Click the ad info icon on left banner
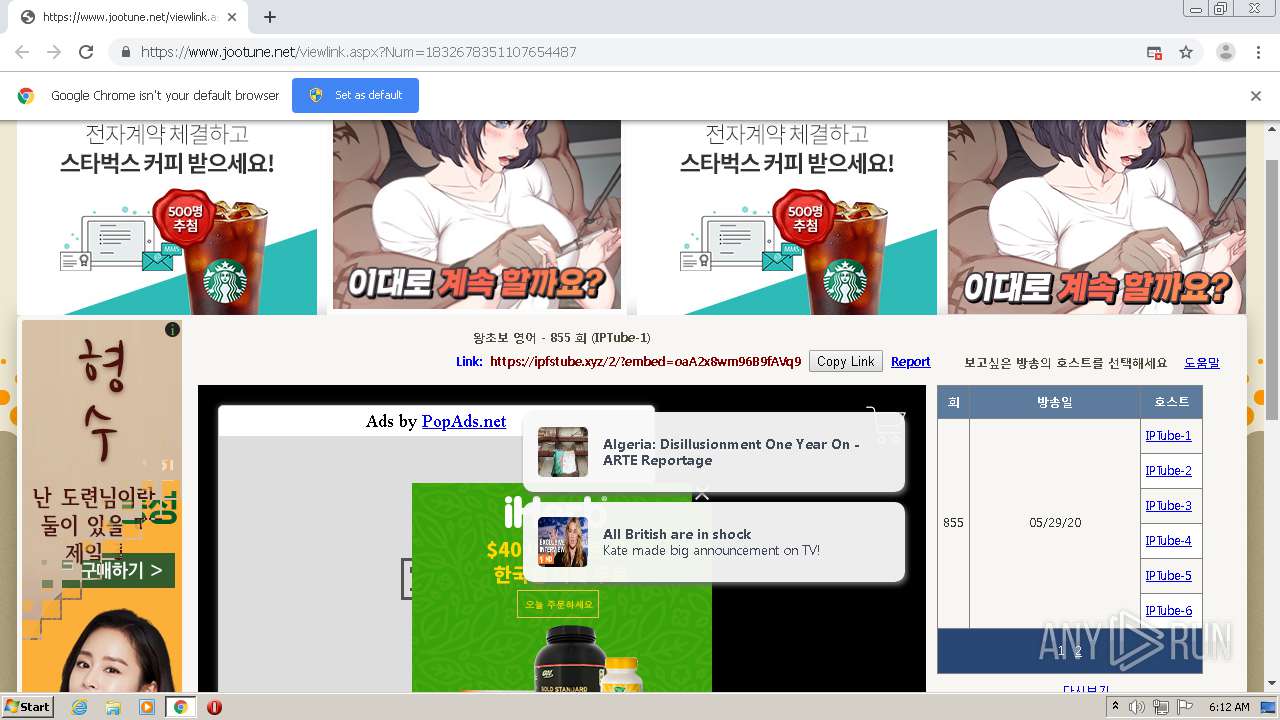 [172, 330]
